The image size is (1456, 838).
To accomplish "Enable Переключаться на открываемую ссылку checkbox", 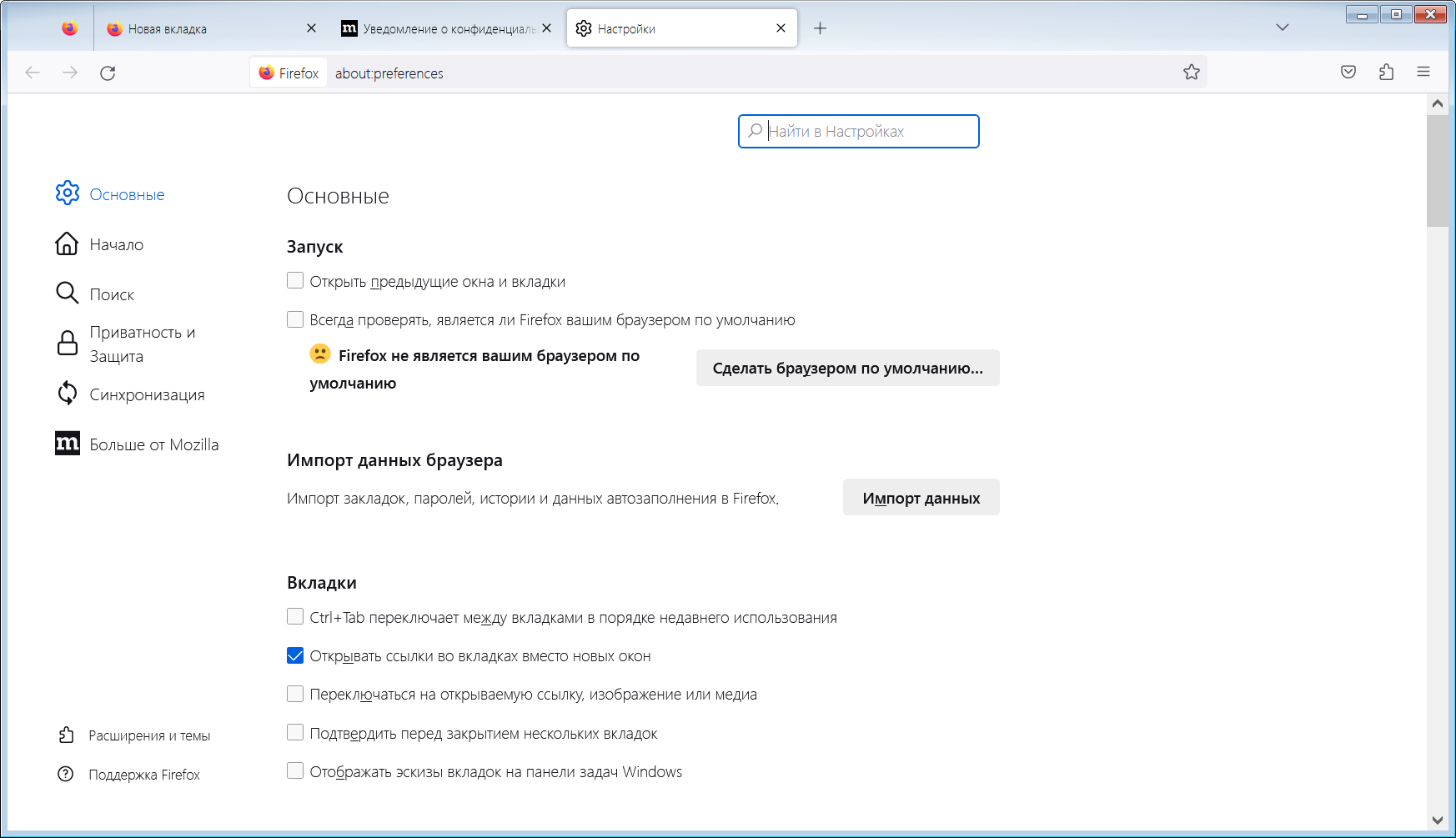I will point(295,694).
